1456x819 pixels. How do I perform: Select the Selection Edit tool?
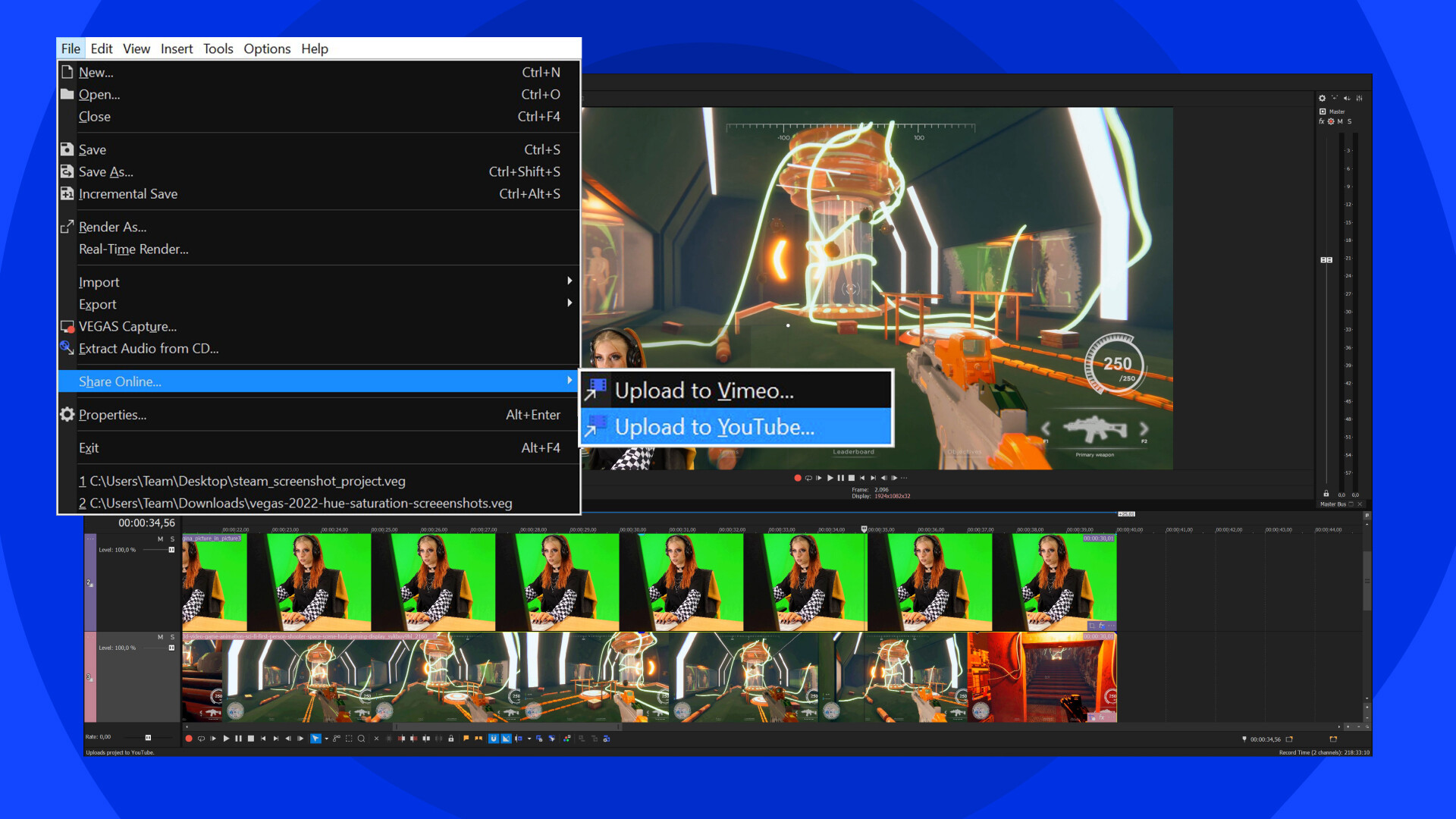pyautogui.click(x=349, y=738)
